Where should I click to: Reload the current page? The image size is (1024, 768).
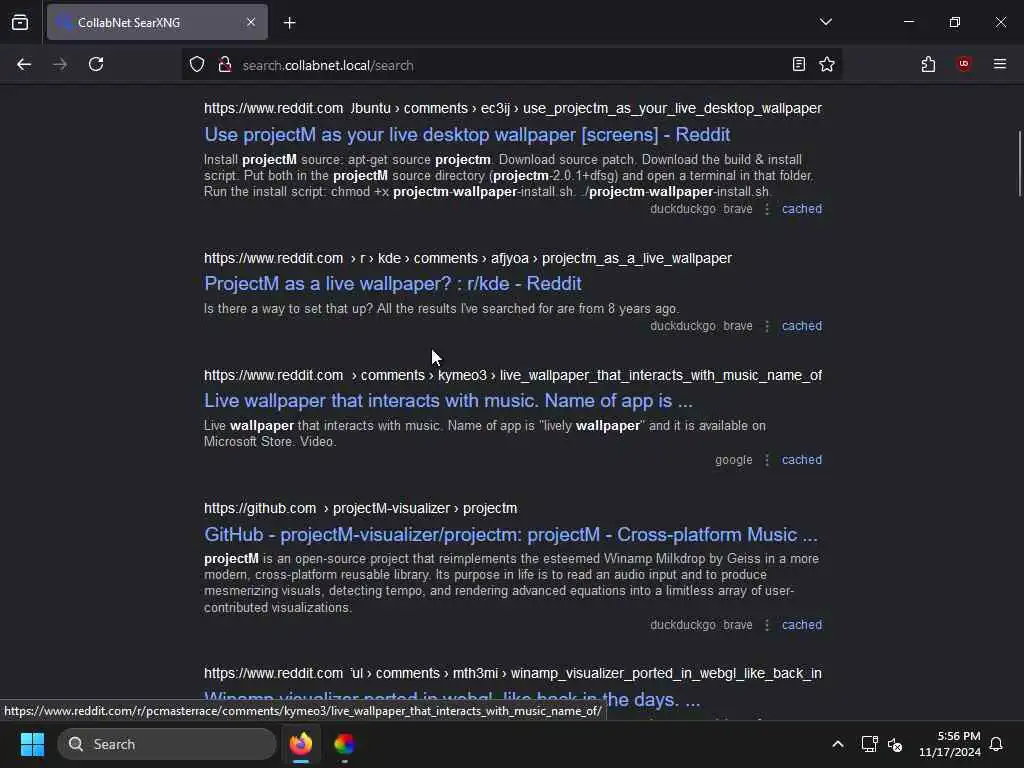(x=96, y=64)
